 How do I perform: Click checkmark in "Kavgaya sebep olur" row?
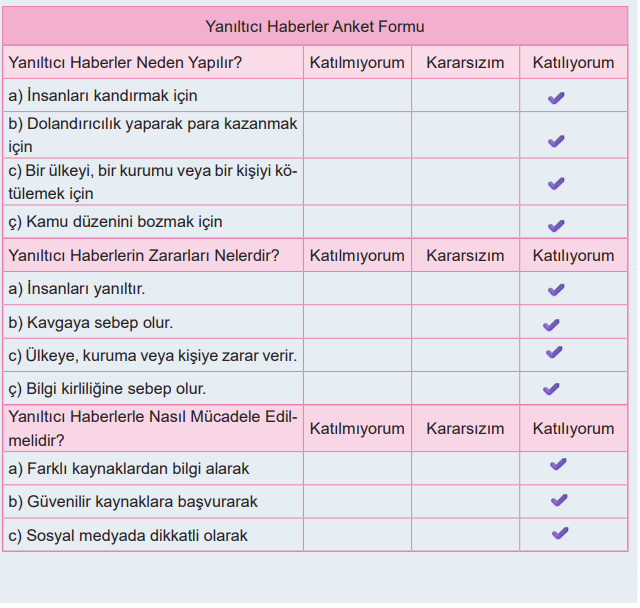pyautogui.click(x=550, y=325)
